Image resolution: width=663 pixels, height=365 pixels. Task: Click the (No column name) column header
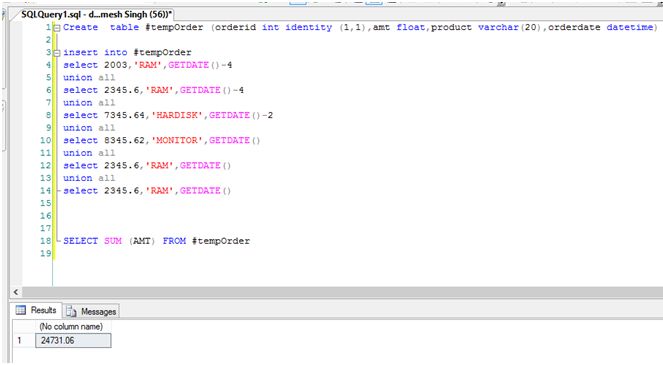(71, 327)
